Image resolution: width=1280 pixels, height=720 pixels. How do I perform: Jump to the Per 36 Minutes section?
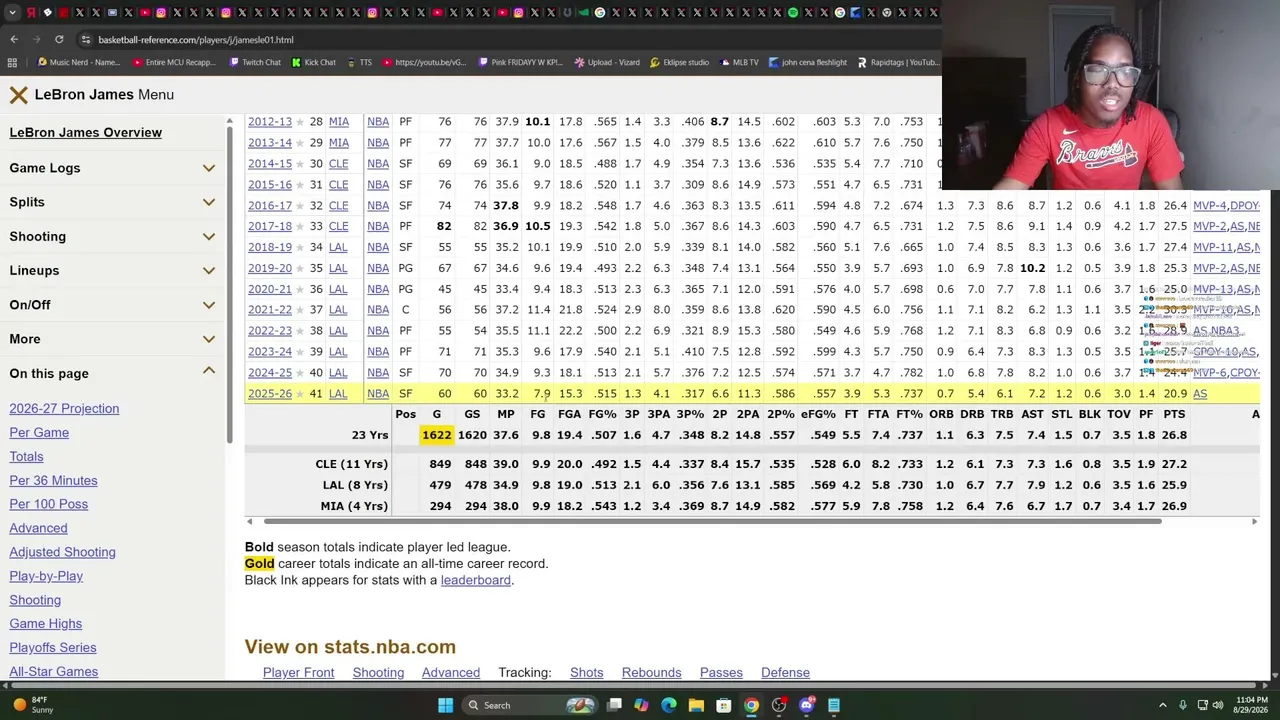pyautogui.click(x=53, y=481)
